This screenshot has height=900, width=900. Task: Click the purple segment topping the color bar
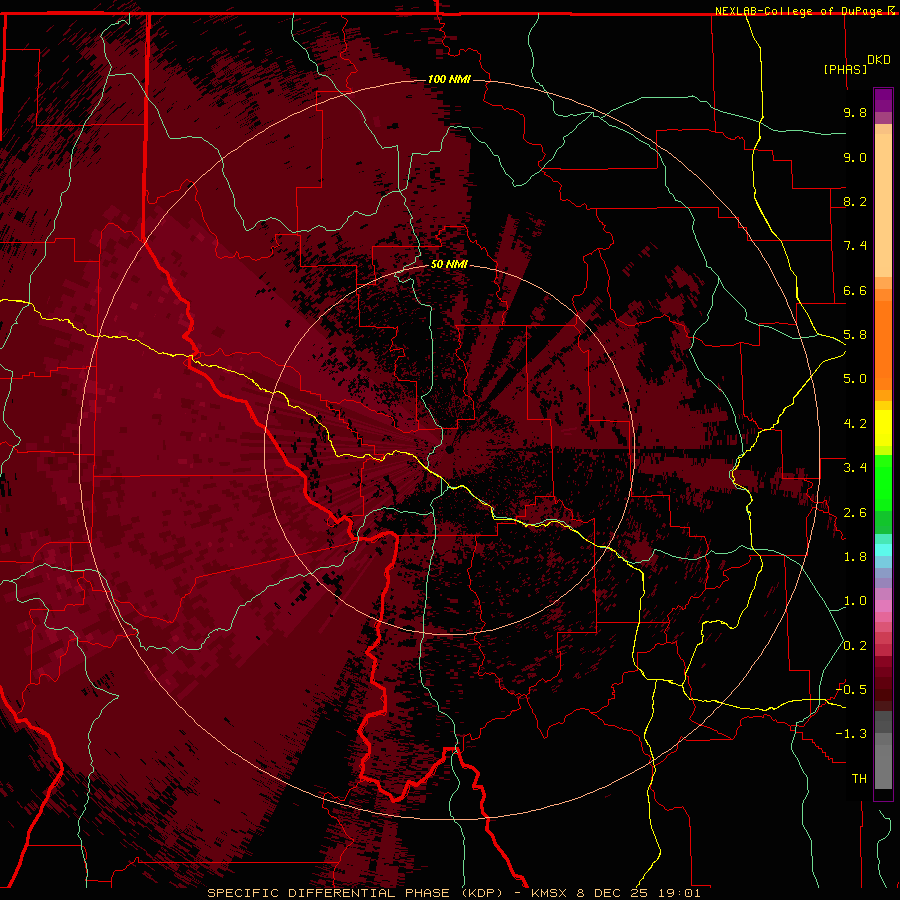[x=883, y=101]
